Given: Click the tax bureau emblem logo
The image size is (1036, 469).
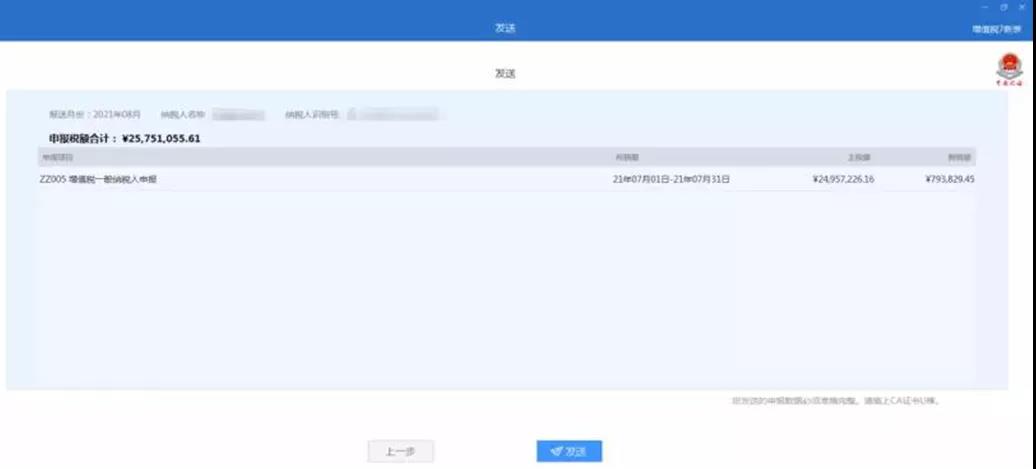Looking at the screenshot, I should click(x=1009, y=69).
